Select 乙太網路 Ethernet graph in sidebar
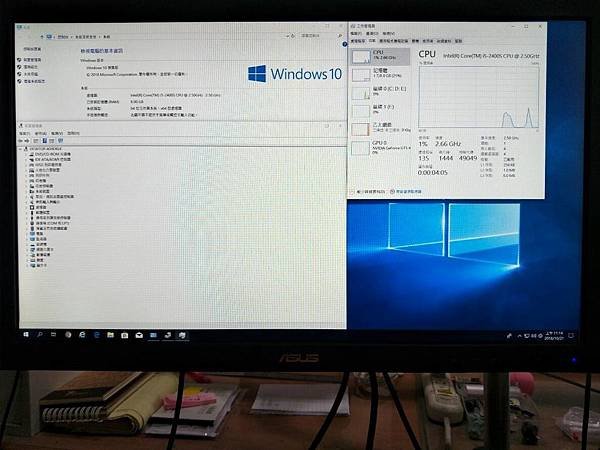 click(x=380, y=129)
